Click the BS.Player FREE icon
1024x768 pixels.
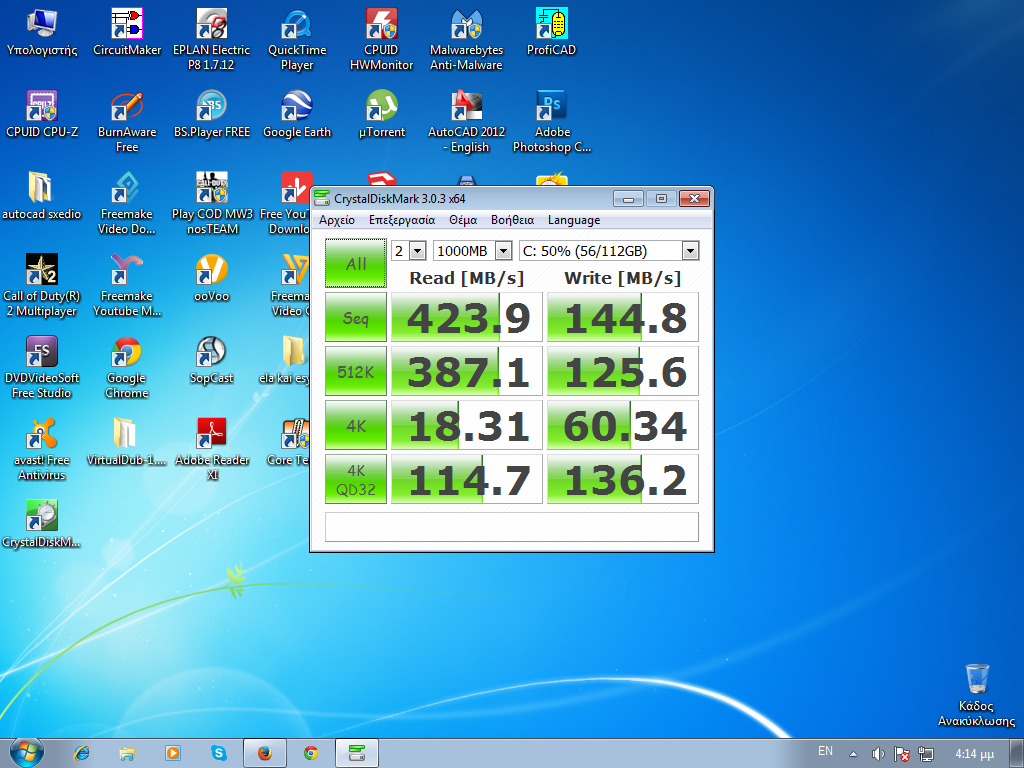tap(212, 114)
